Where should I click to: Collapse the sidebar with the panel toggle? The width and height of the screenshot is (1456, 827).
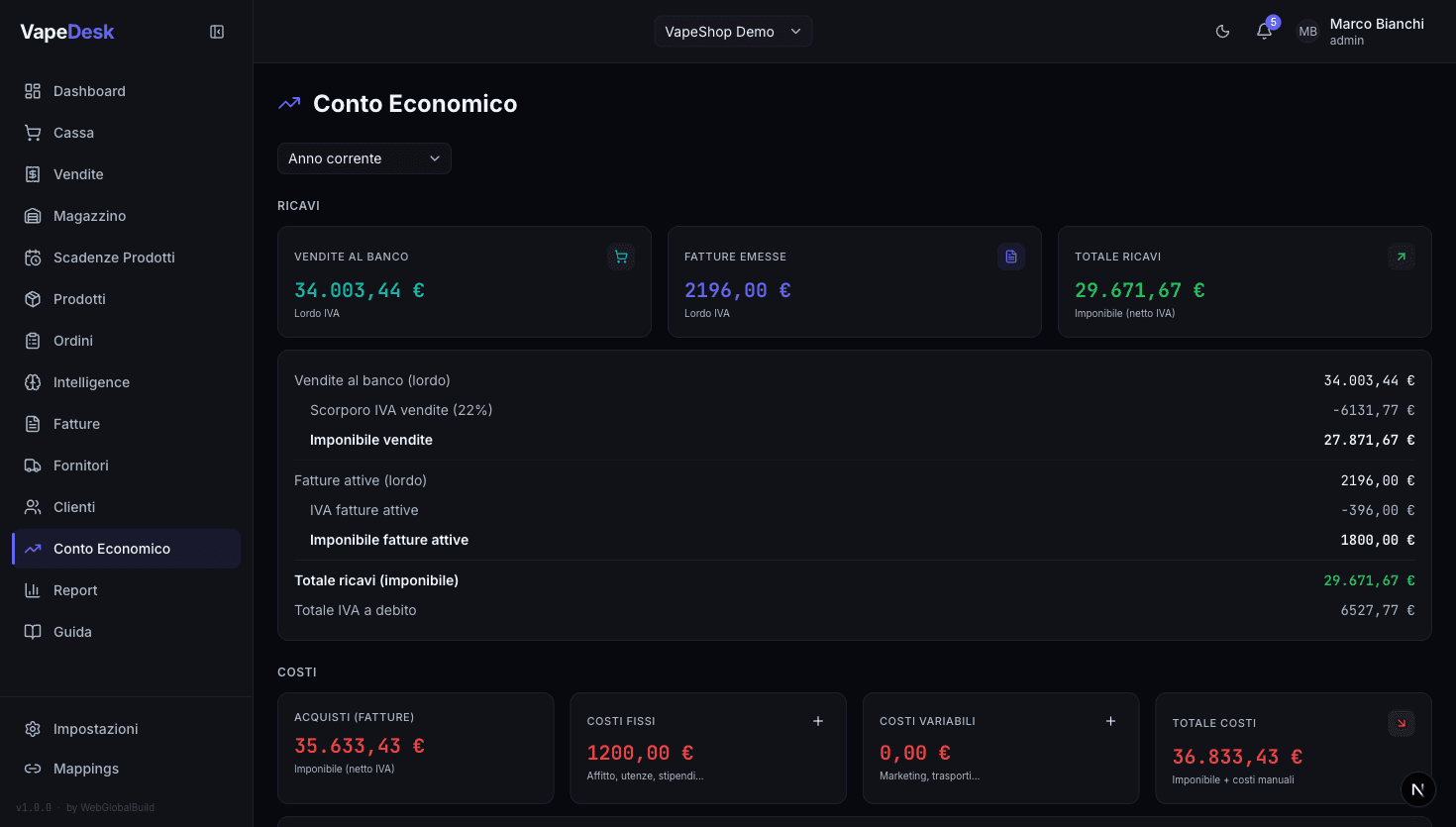(x=217, y=31)
